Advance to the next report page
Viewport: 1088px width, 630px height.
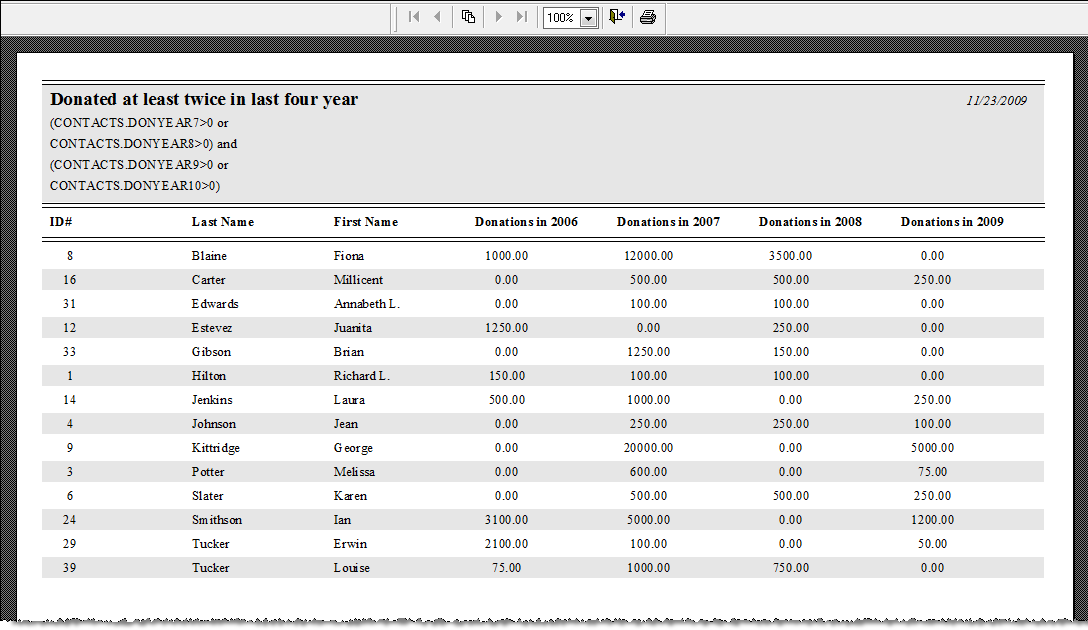(x=499, y=17)
